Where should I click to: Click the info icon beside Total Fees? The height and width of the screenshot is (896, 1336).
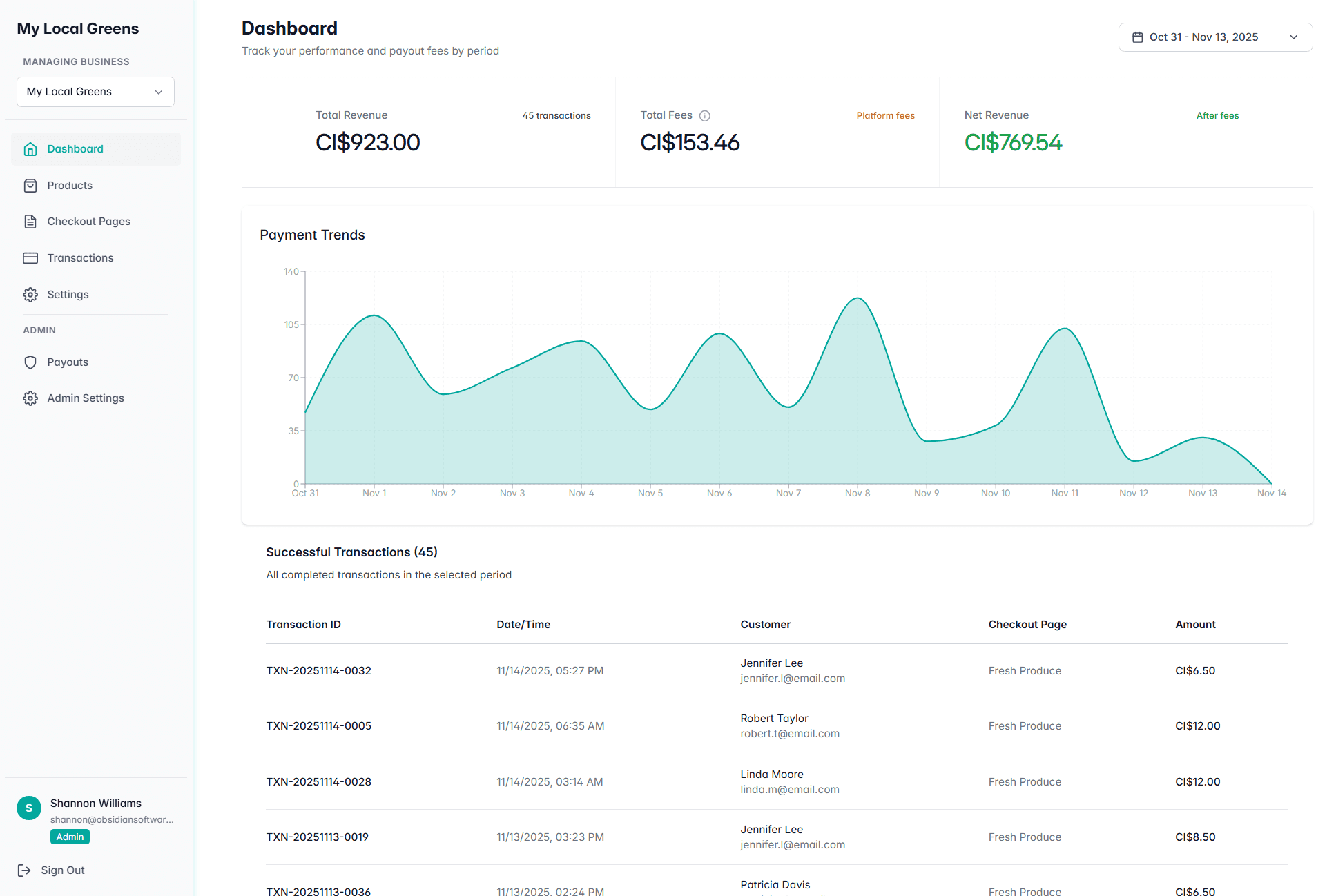tap(705, 115)
